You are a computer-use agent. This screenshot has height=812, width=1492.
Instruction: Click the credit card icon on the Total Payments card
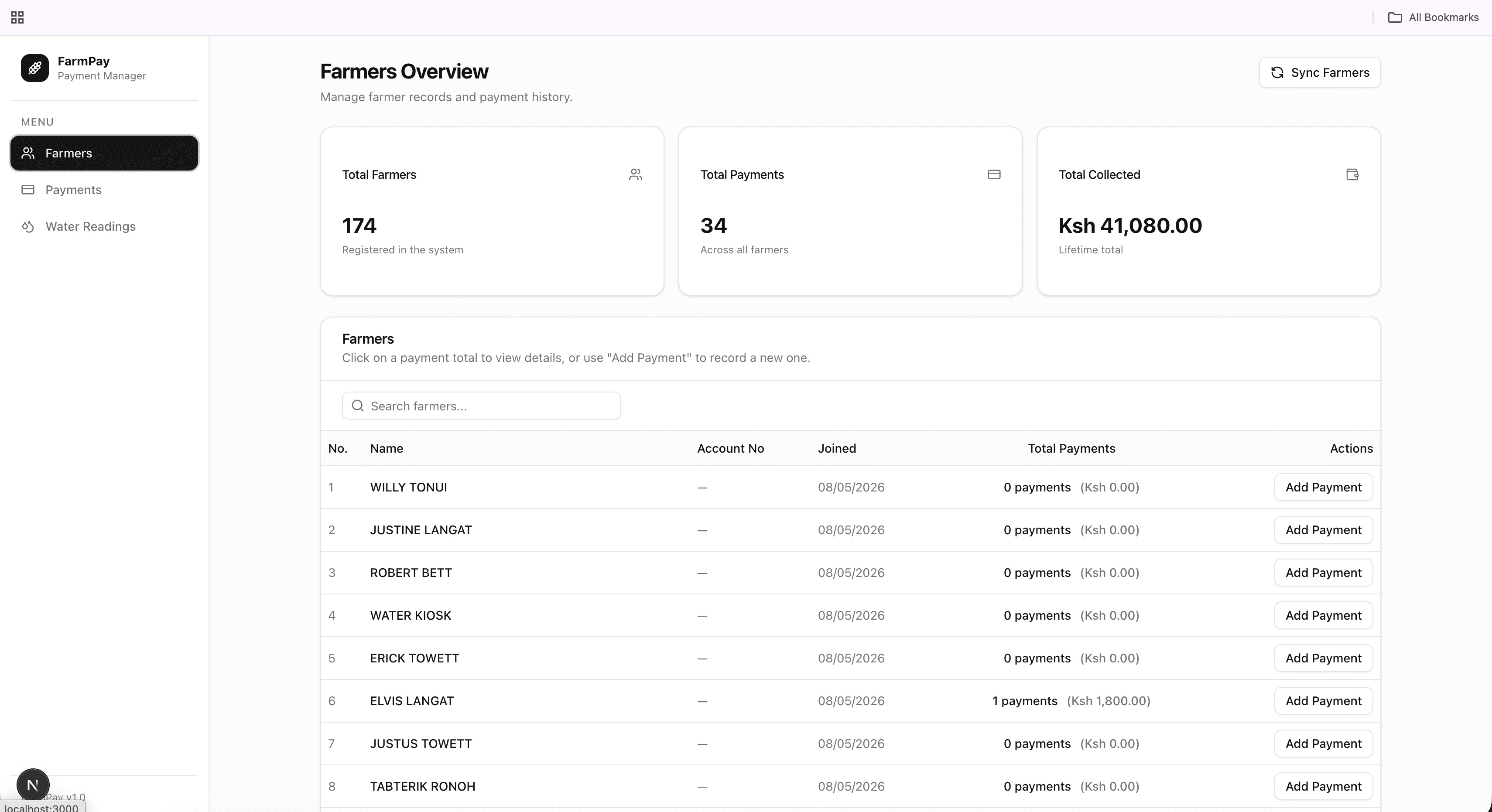pos(994,174)
